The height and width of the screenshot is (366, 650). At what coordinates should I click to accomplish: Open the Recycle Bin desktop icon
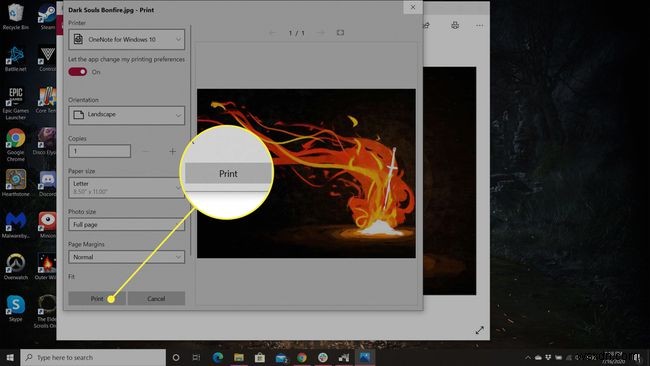point(15,17)
